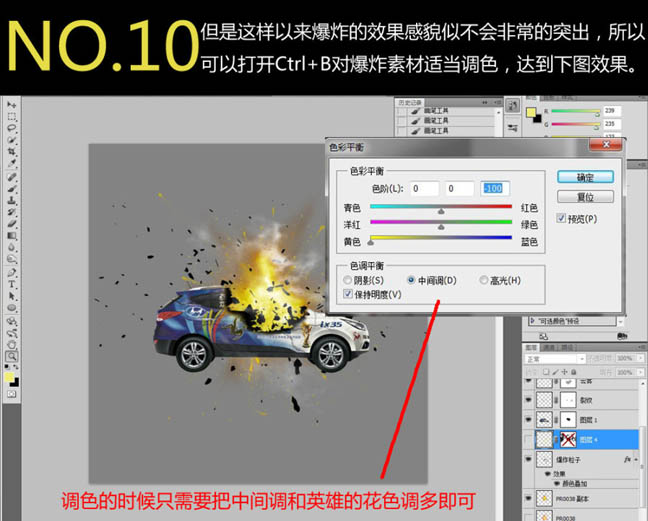
Task: Open the history panel flyout menu
Action: tap(497, 102)
